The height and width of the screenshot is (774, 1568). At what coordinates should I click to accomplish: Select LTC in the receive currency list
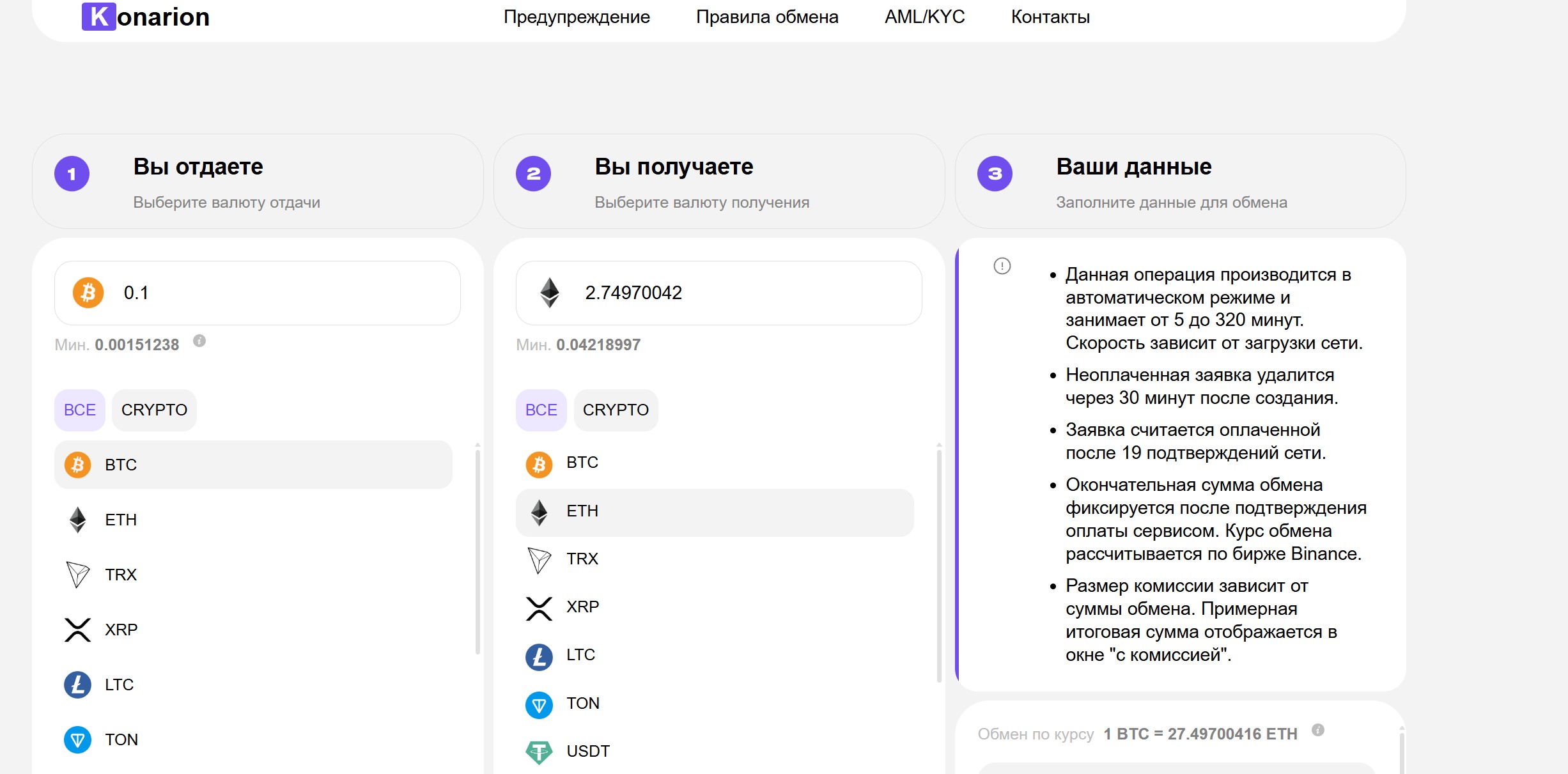[579, 655]
